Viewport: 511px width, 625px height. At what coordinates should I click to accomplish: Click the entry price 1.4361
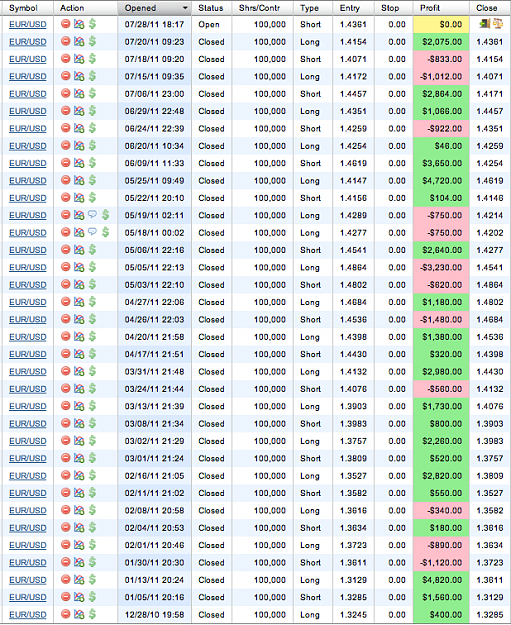(x=353, y=24)
